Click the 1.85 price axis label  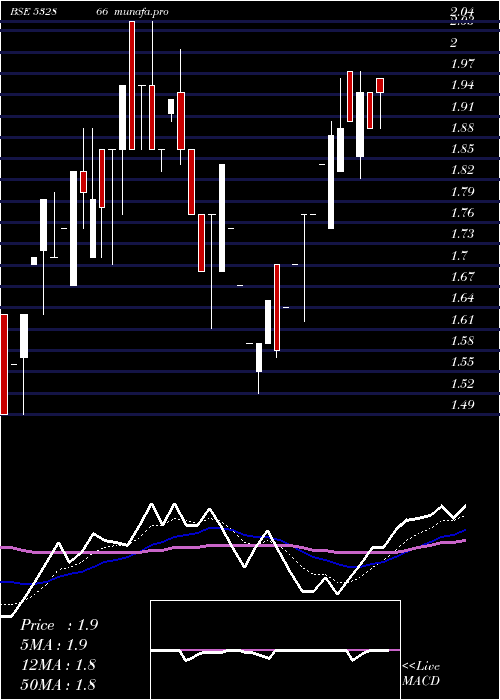[x=462, y=149]
